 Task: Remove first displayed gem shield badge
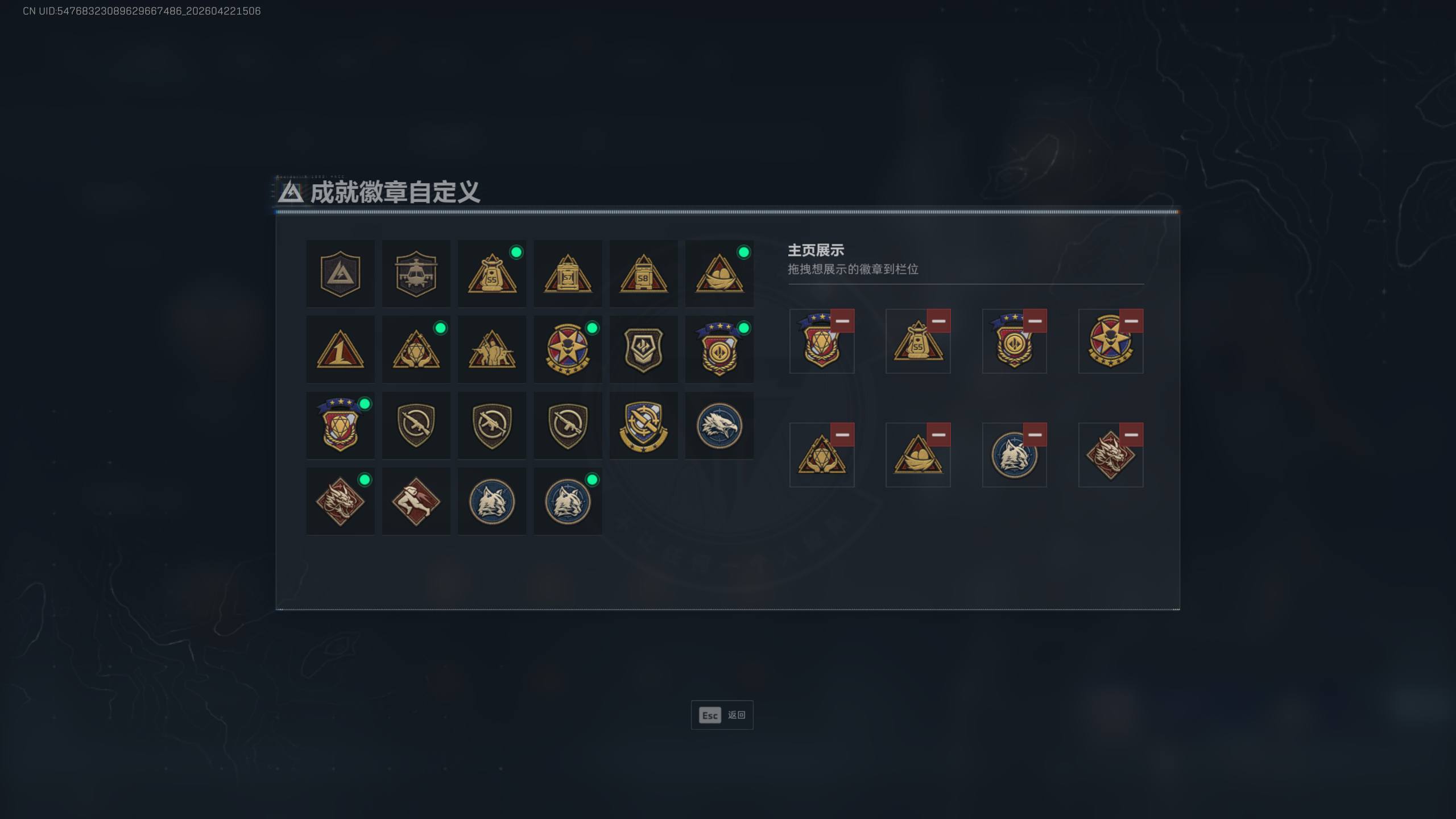pyautogui.click(x=842, y=321)
